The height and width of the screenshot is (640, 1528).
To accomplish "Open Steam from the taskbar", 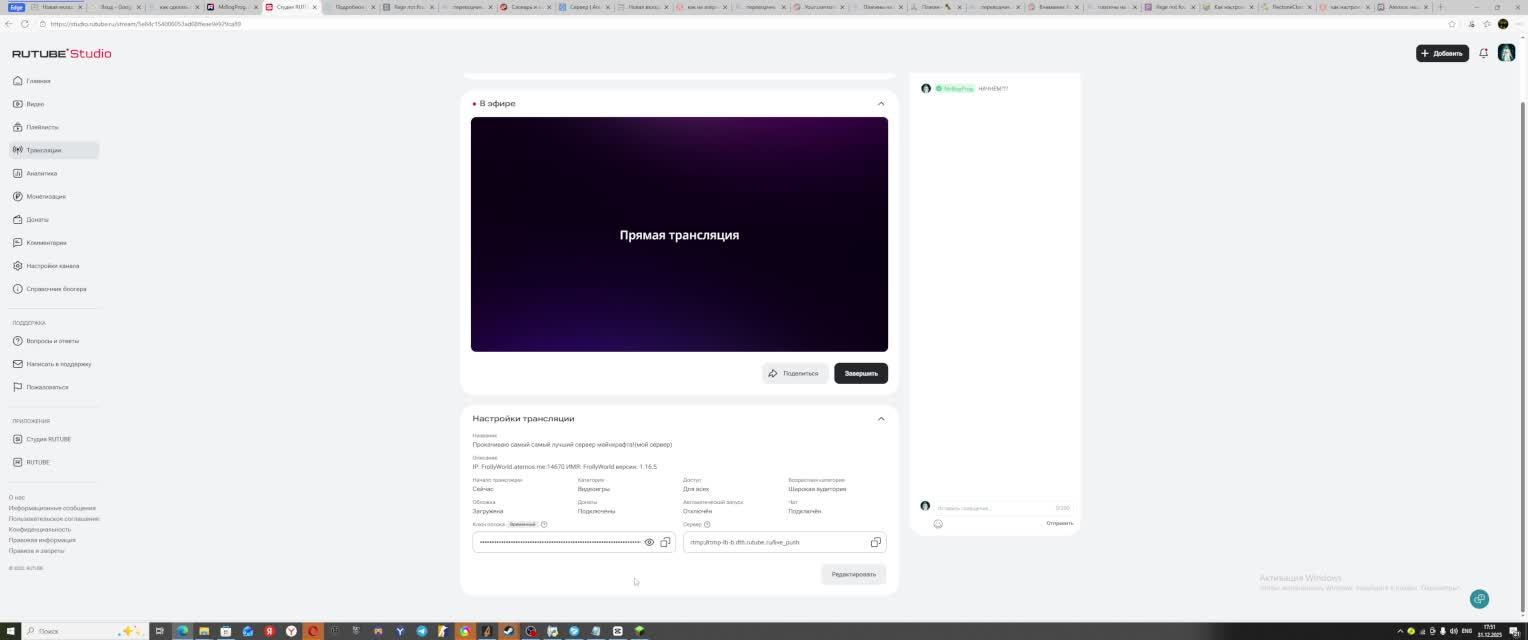I will pos(509,631).
